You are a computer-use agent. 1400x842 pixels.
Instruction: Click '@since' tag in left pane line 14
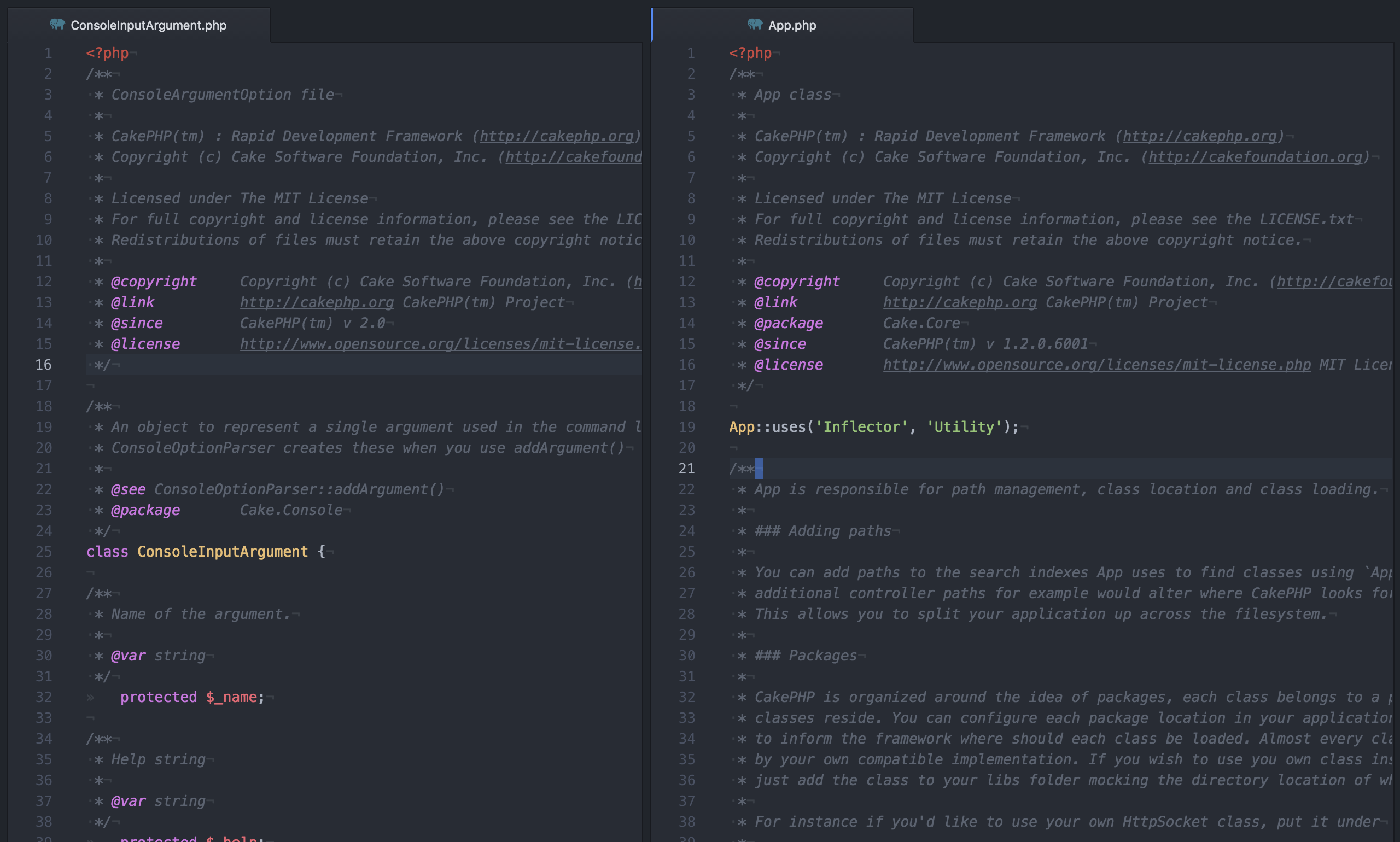[x=137, y=324]
